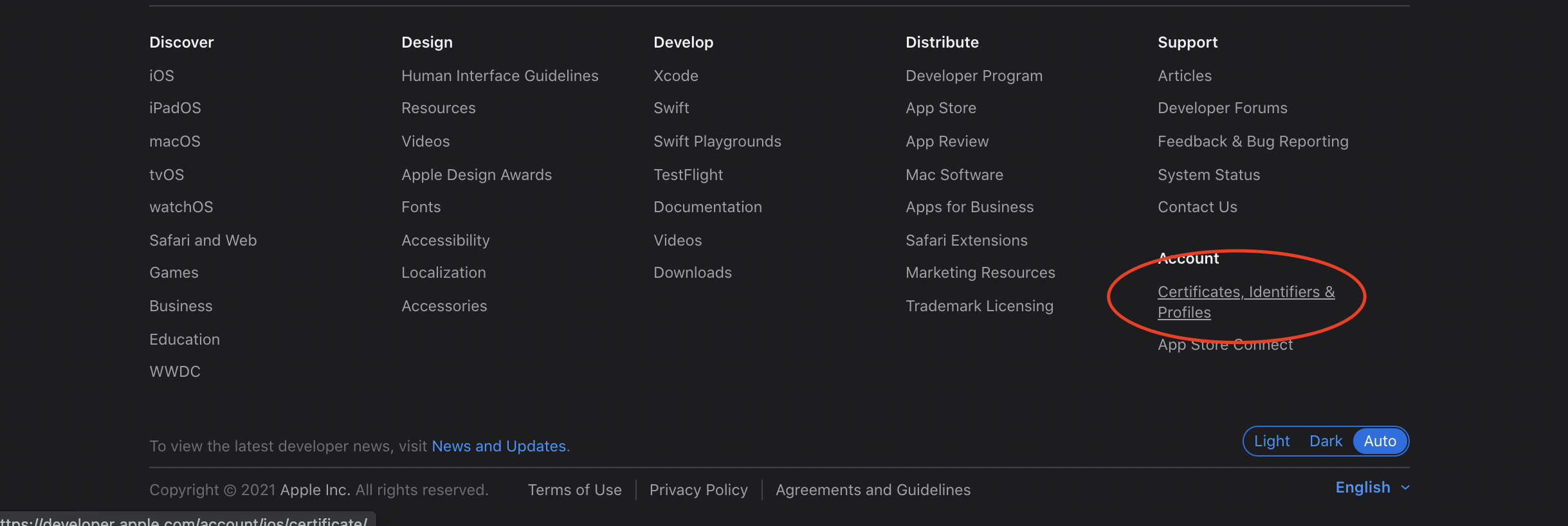The width and height of the screenshot is (1568, 526).
Task: Click the Accessories link
Action: point(444,306)
